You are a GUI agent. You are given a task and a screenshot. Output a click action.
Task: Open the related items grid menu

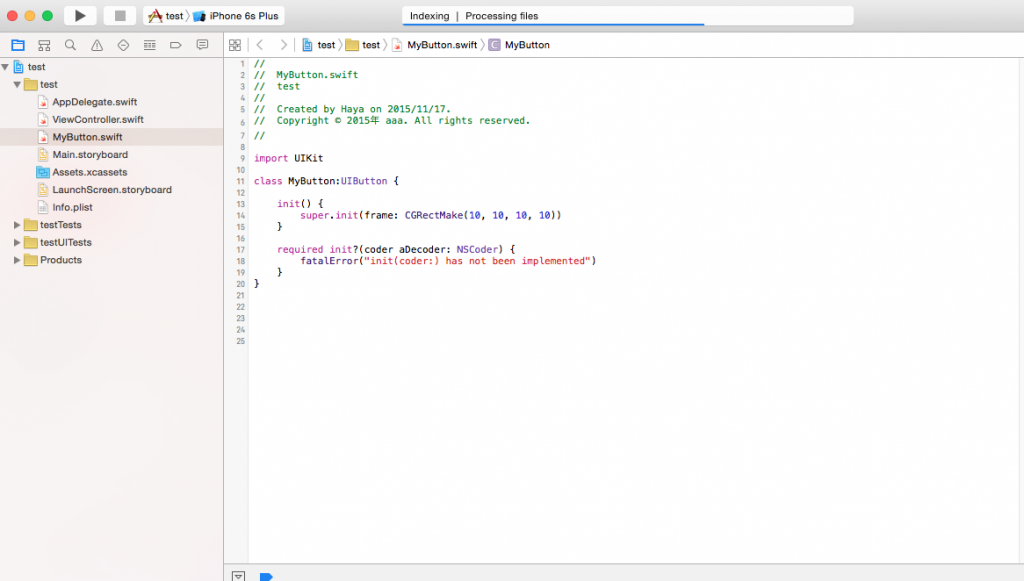235,45
